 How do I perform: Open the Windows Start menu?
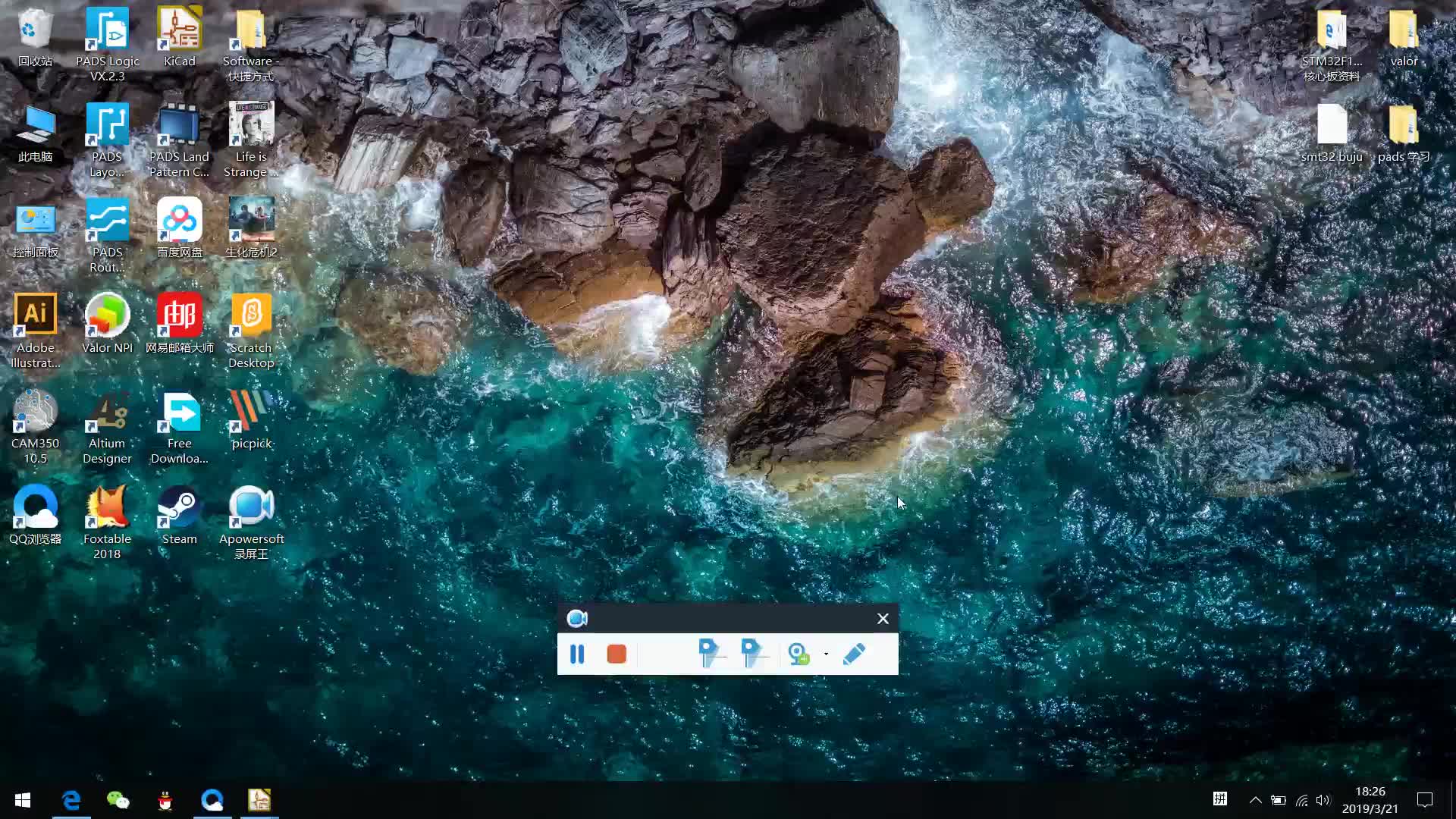23,800
